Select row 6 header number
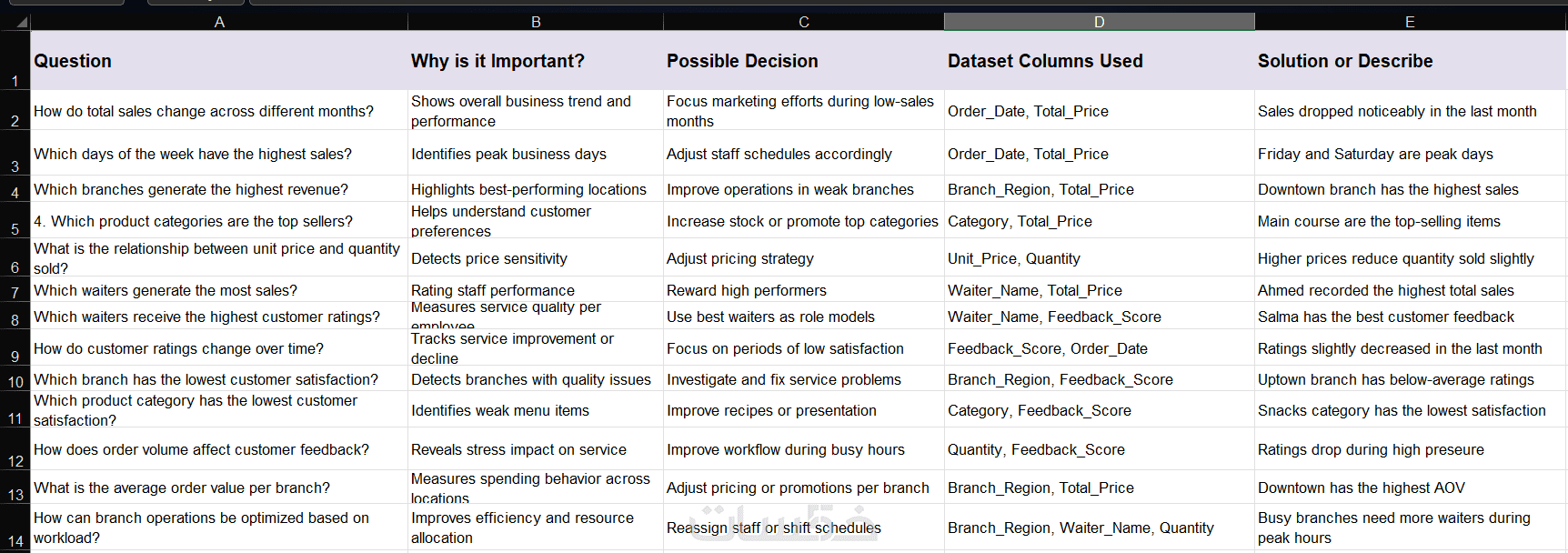 coord(15,267)
